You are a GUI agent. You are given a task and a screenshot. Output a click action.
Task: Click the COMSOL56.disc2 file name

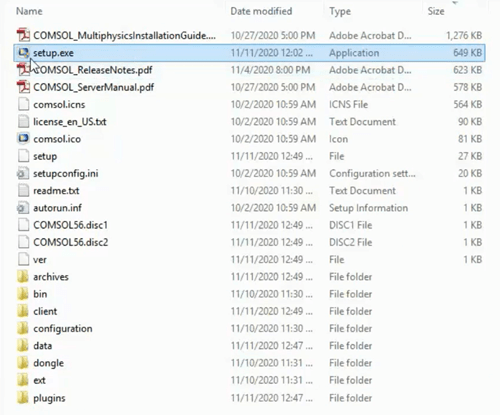tap(71, 242)
